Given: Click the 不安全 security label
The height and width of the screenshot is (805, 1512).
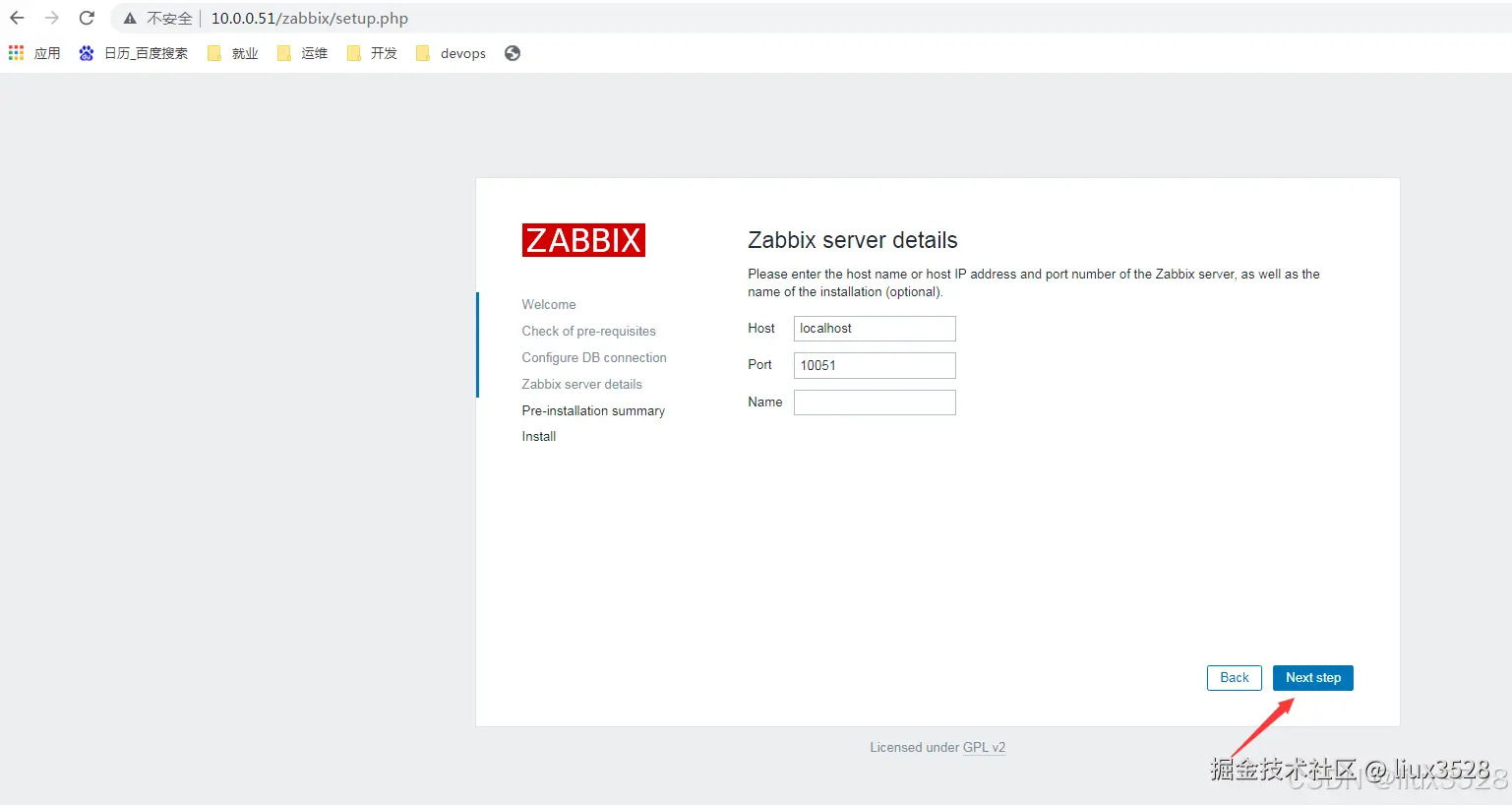Looking at the screenshot, I should coord(169,19).
